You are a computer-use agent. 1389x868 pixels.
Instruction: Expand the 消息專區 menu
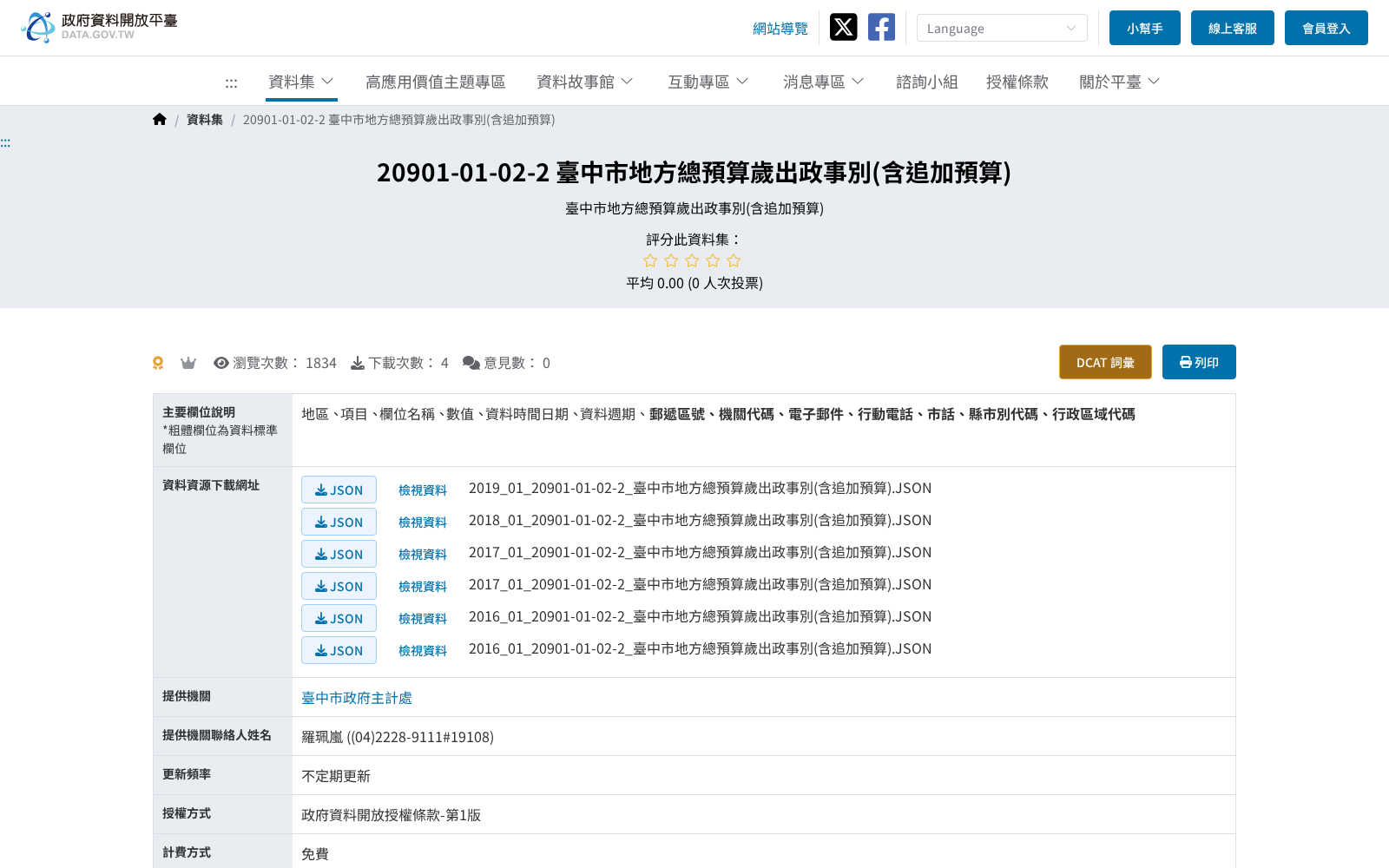tap(824, 82)
